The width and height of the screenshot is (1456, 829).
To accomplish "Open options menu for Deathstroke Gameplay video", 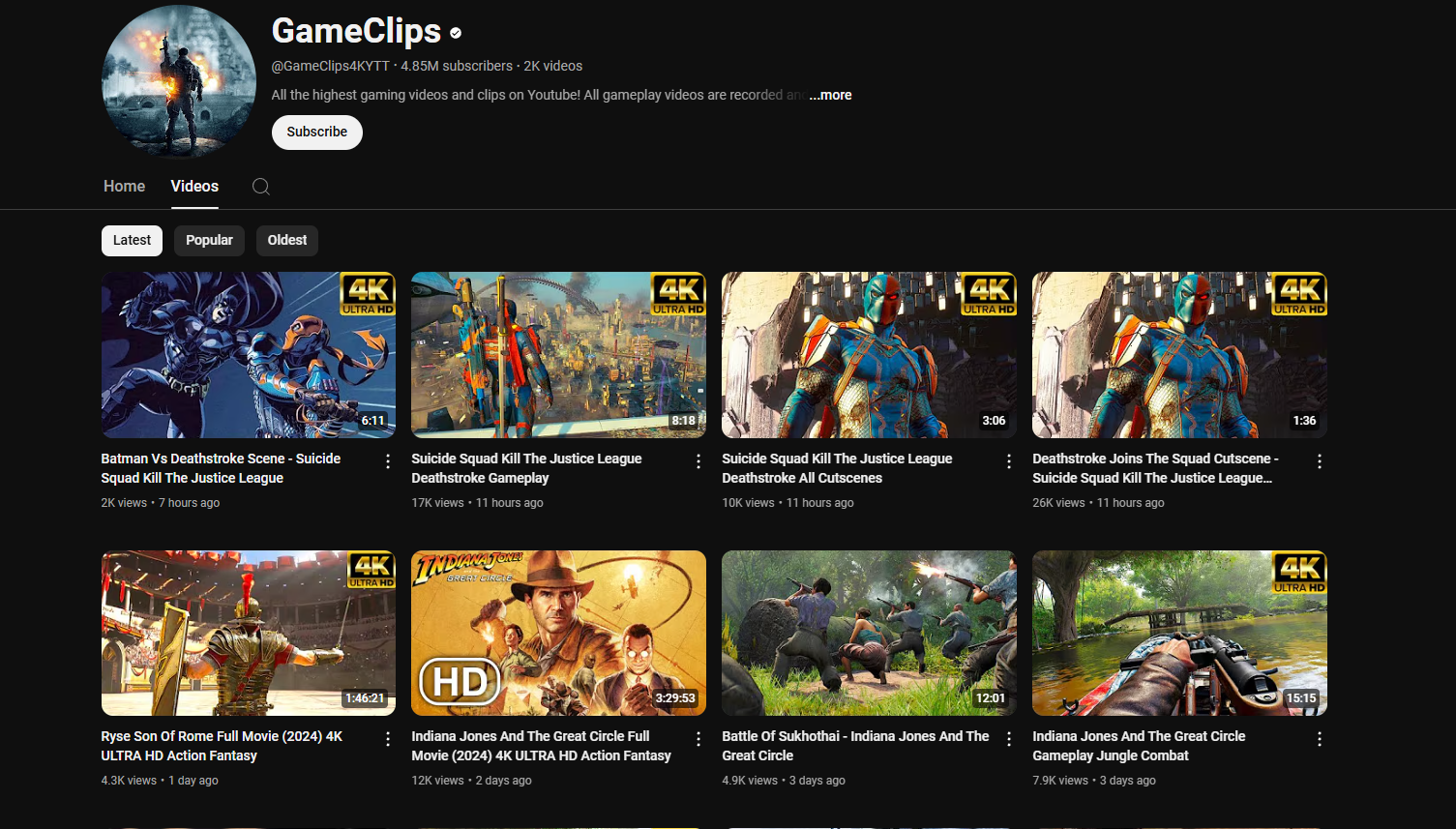I will pos(698,461).
